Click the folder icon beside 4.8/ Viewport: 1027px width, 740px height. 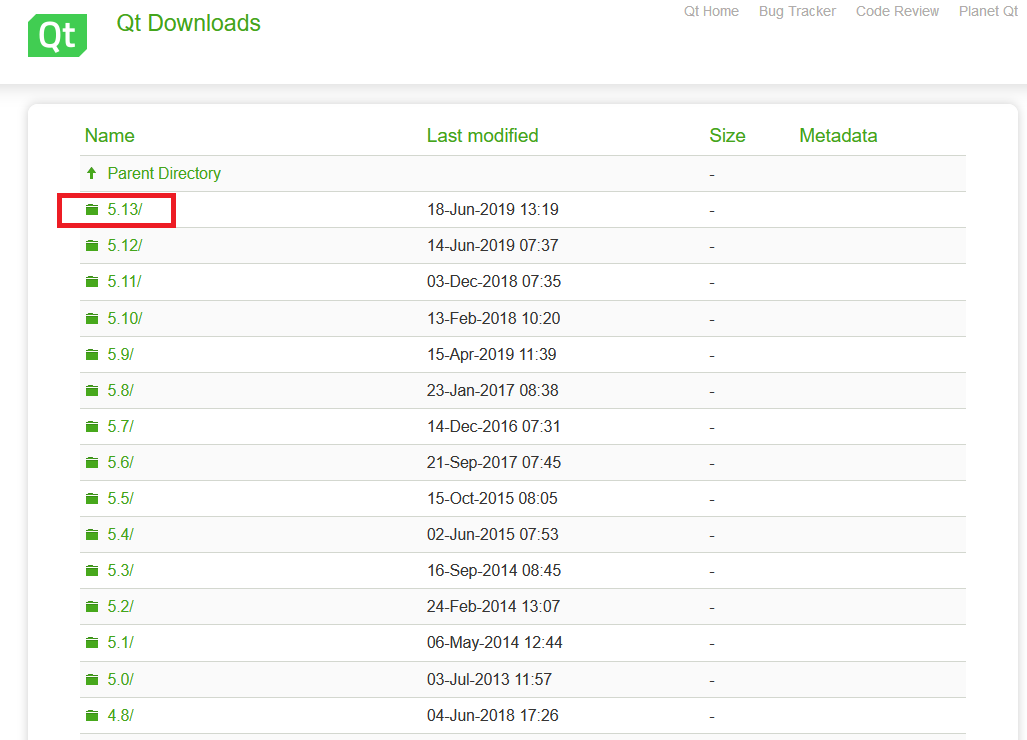point(92,715)
